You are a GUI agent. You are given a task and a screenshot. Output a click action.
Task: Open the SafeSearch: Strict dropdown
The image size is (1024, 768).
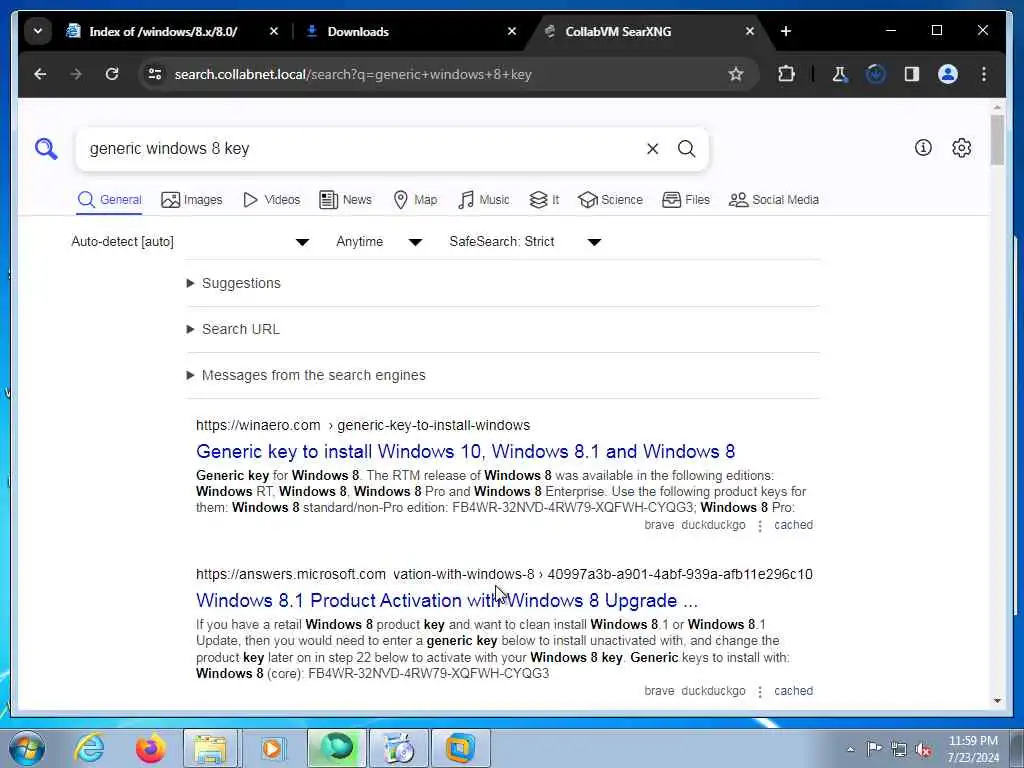524,242
